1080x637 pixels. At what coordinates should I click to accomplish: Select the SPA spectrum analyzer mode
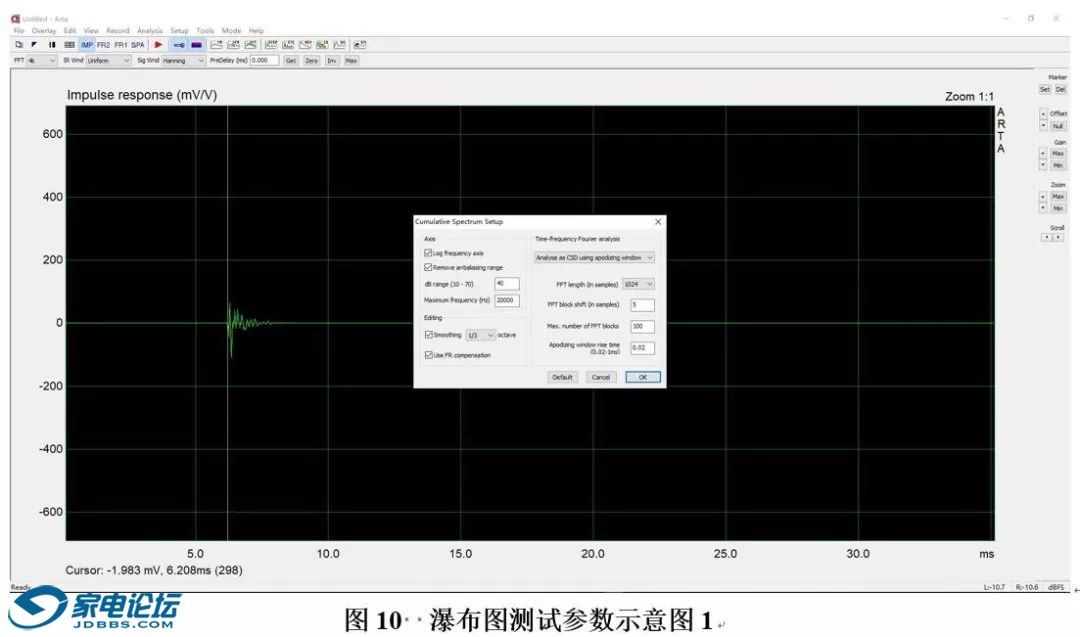pos(137,45)
